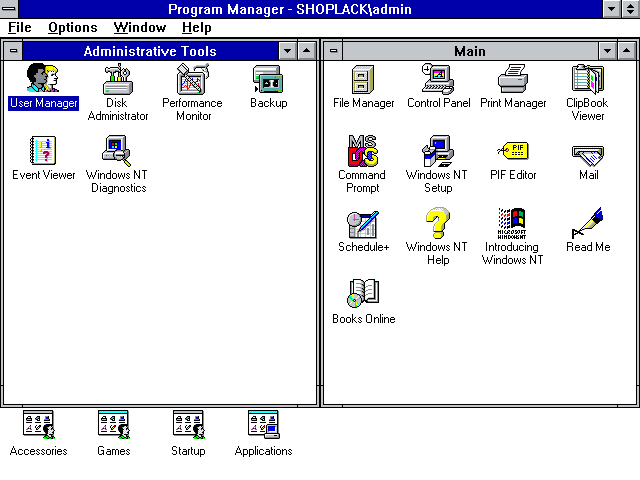Click the Read Me pen icon
The height and width of the screenshot is (480, 640).
point(587,222)
